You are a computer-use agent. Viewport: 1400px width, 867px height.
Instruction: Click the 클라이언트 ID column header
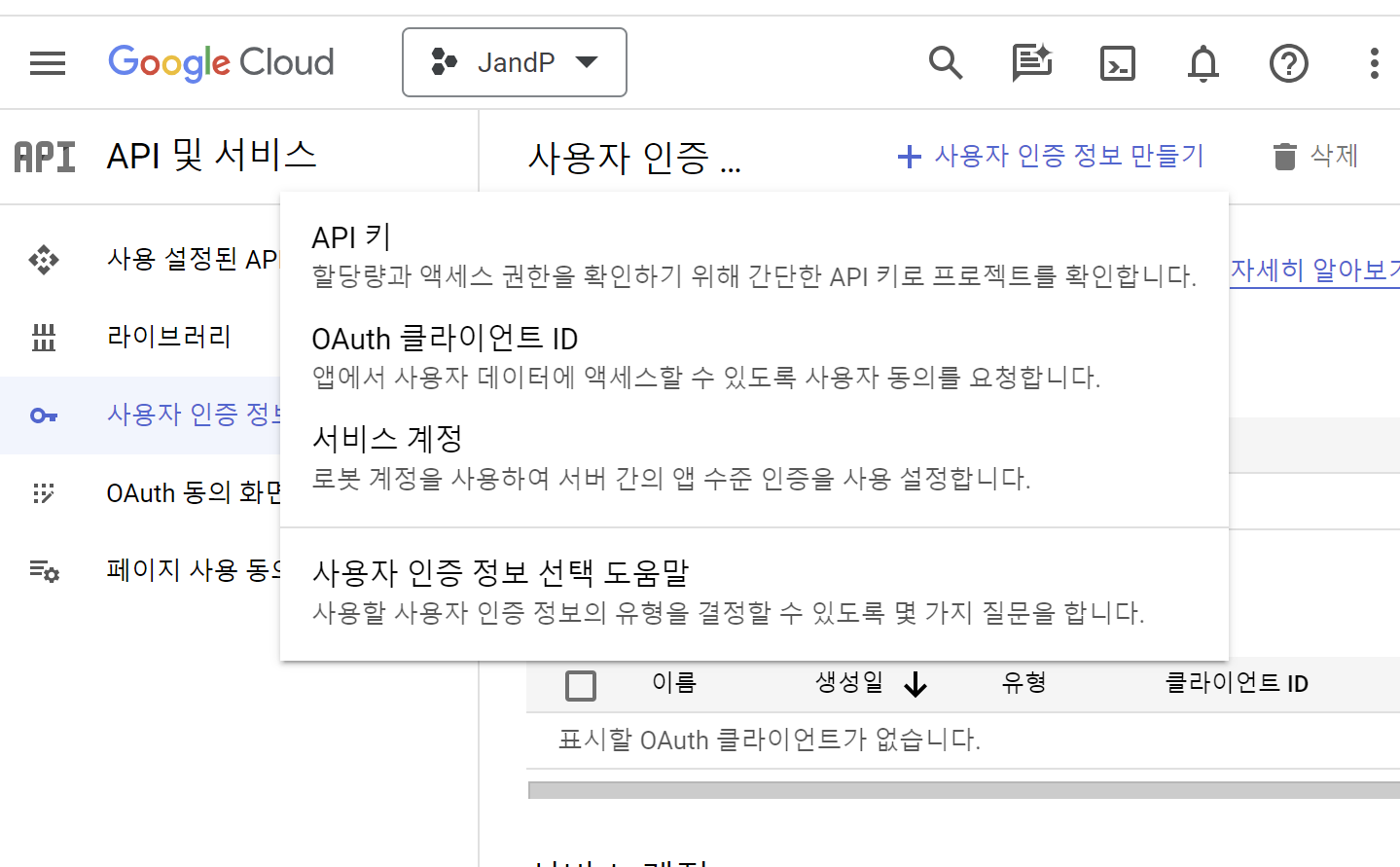pos(1237,683)
